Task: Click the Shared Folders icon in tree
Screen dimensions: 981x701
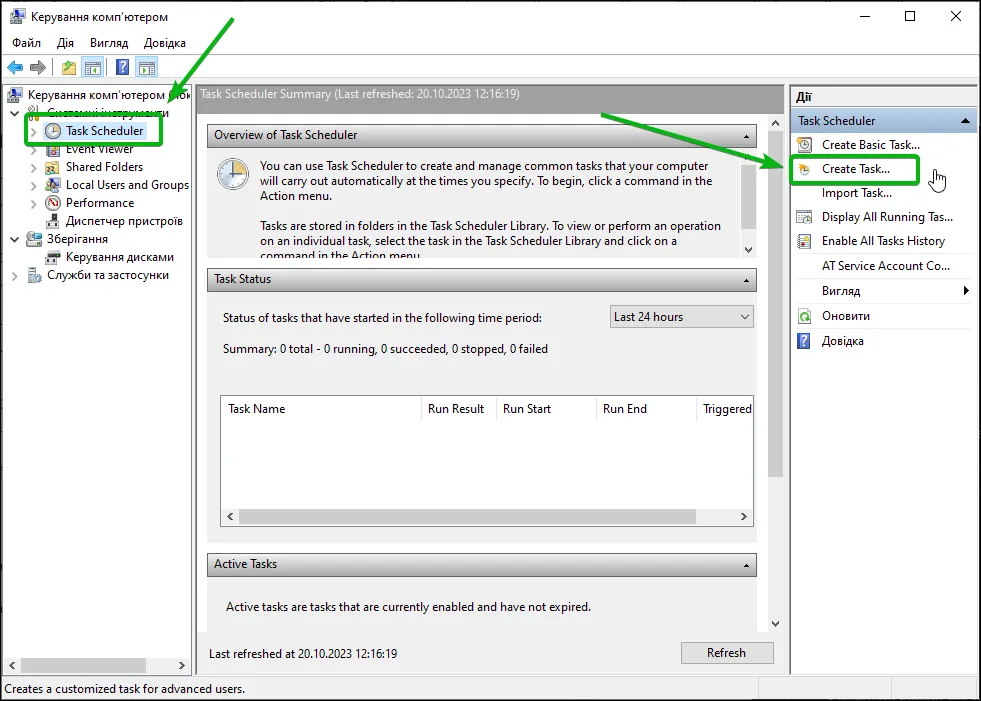Action: [x=53, y=167]
